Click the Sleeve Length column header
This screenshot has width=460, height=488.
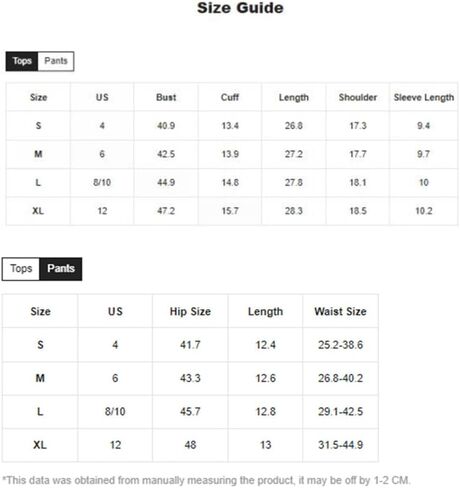(x=424, y=97)
